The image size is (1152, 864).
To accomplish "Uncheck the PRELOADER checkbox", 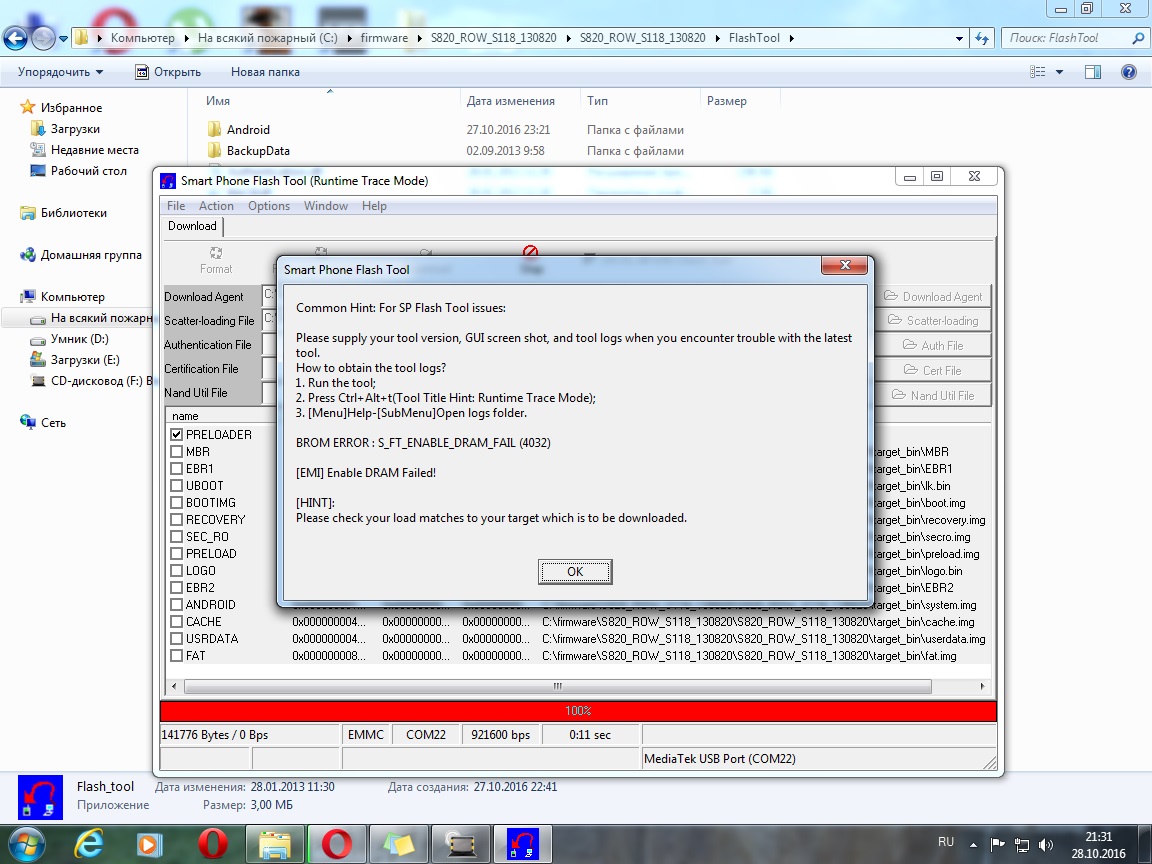I will click(x=177, y=435).
